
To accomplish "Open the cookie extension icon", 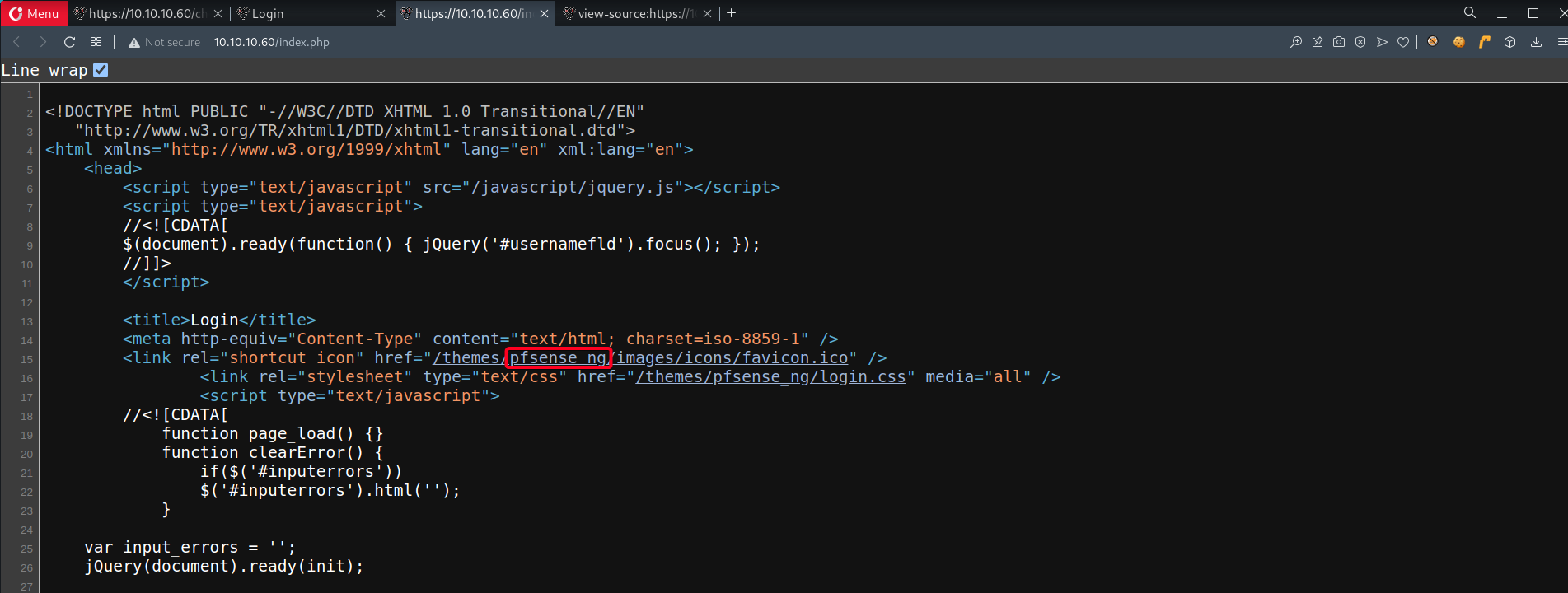I will tap(1458, 42).
